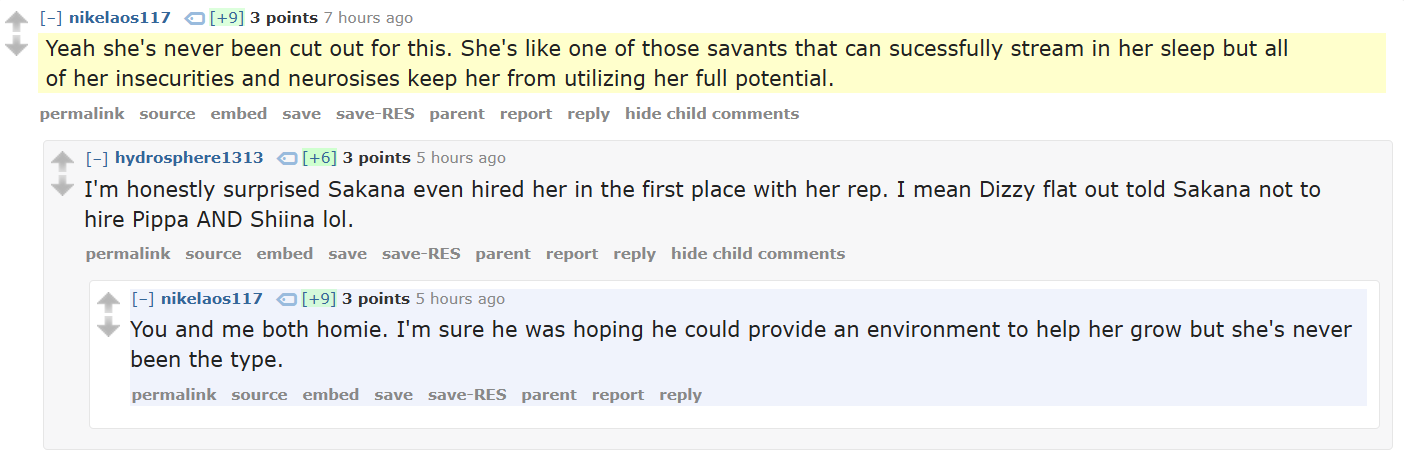Image resolution: width=1404 pixels, height=466 pixels.
Task: Click RES tag icon on top nikelaos117 comment
Action: (x=194, y=18)
